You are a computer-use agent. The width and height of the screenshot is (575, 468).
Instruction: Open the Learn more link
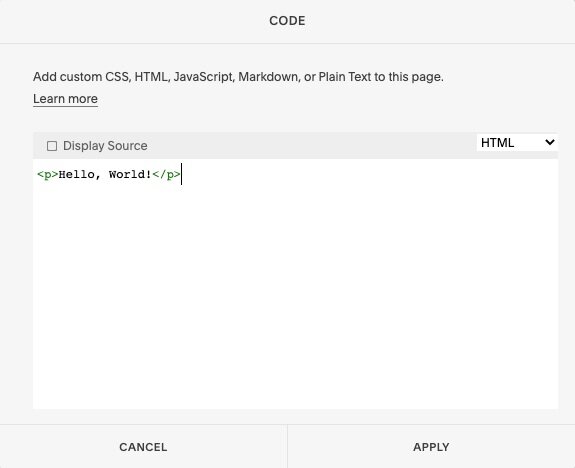point(65,99)
